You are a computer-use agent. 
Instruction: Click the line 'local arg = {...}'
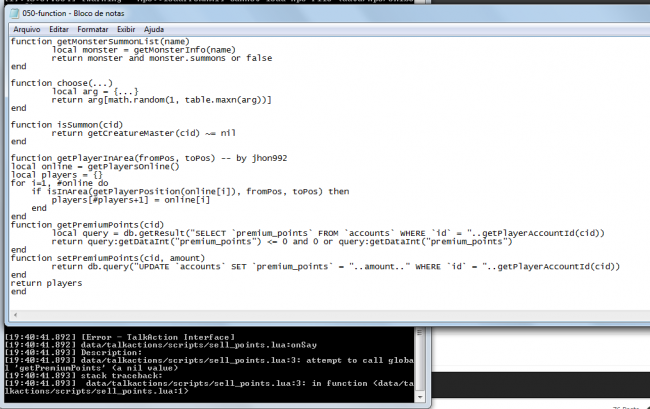pos(95,92)
